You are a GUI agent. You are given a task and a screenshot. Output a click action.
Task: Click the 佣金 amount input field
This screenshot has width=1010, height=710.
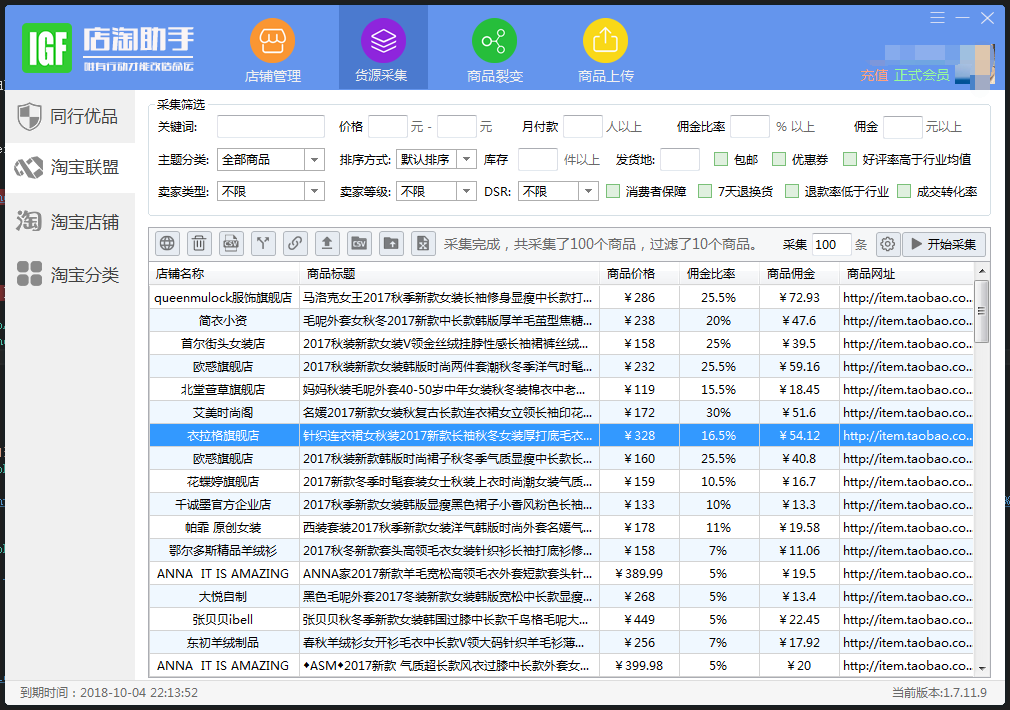(x=902, y=127)
